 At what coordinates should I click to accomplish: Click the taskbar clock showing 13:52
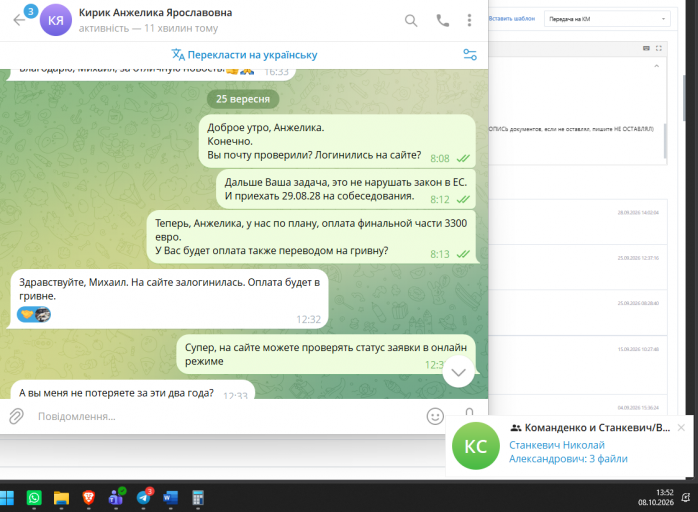click(x=656, y=497)
